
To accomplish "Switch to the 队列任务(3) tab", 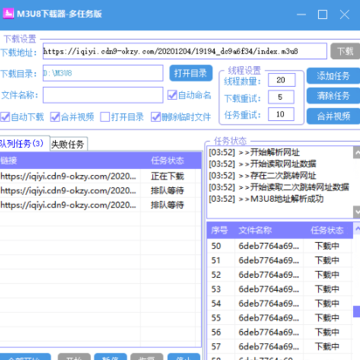I will 24,144.
